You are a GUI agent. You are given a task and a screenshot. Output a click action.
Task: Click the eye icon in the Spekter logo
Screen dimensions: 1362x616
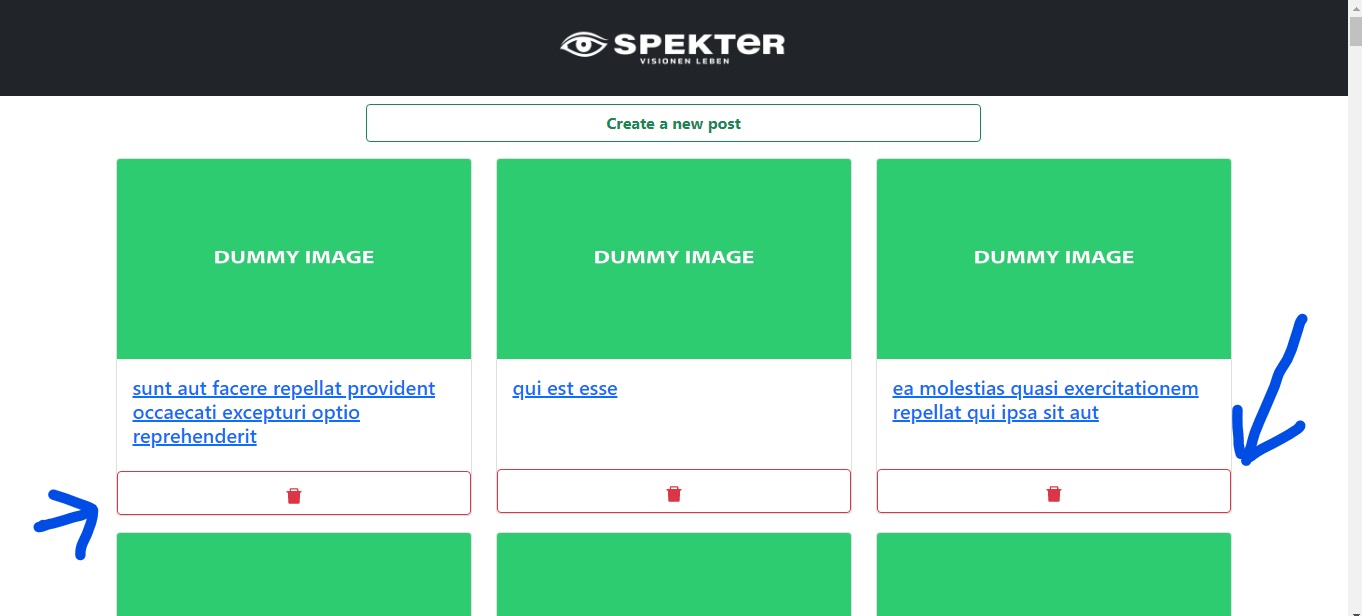tap(584, 44)
